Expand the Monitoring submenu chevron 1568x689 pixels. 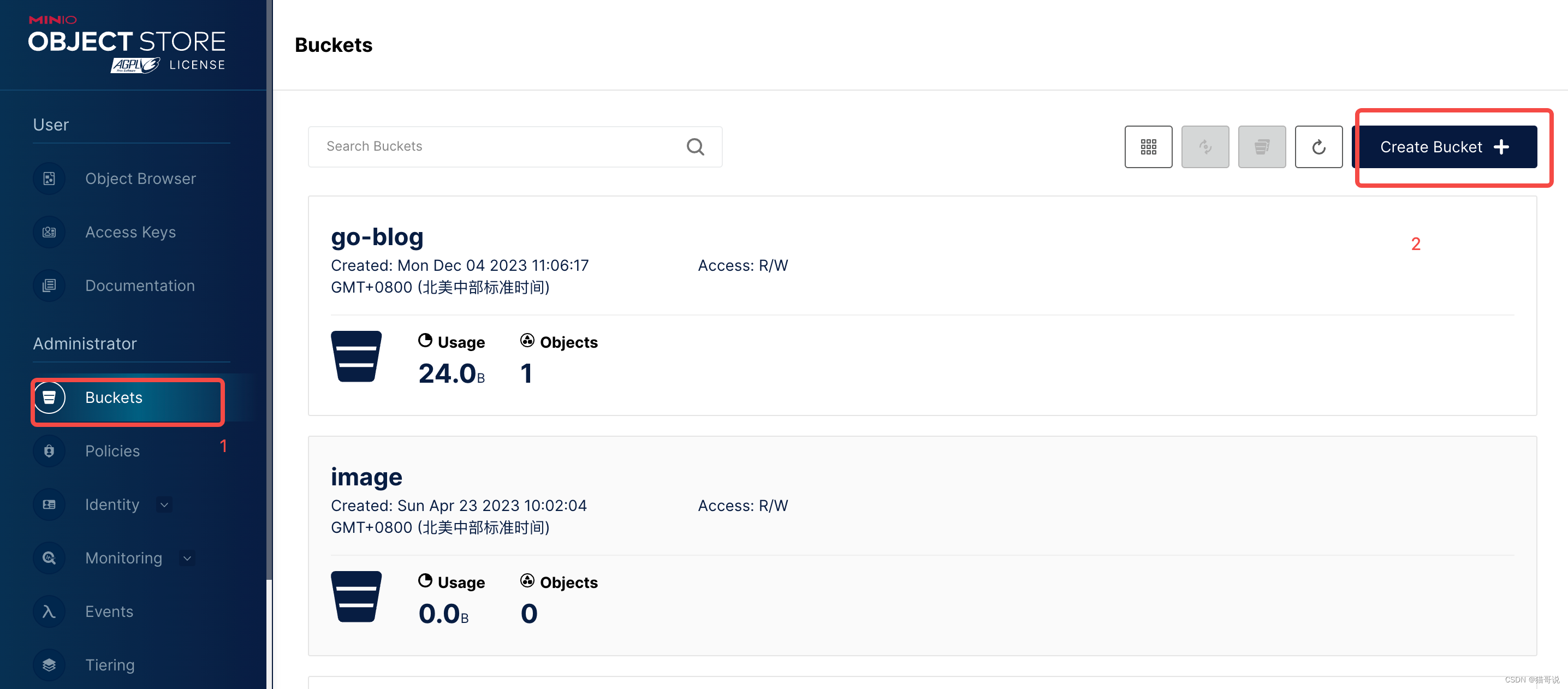coord(187,558)
